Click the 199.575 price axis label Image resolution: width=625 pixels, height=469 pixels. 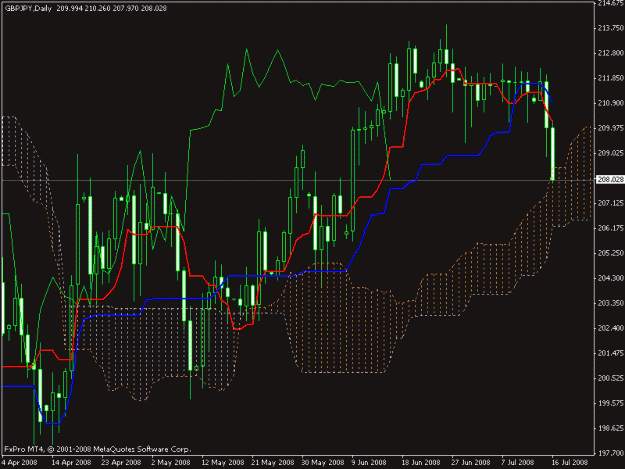pyautogui.click(x=610, y=403)
